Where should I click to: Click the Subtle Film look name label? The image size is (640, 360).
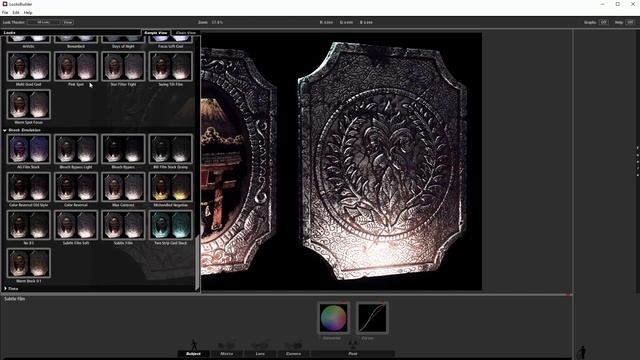click(15, 299)
